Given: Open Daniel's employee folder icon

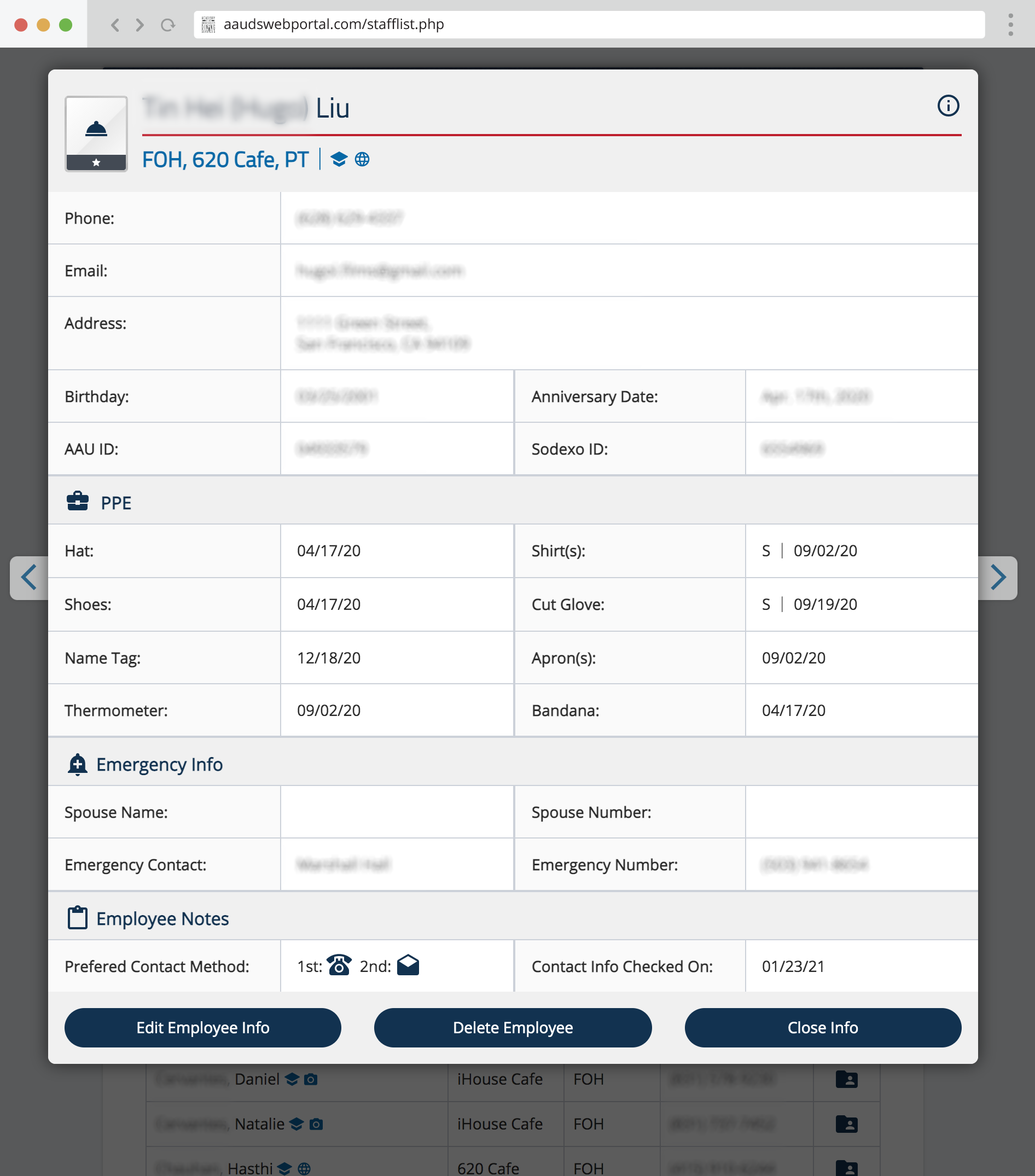Looking at the screenshot, I should (x=846, y=1079).
